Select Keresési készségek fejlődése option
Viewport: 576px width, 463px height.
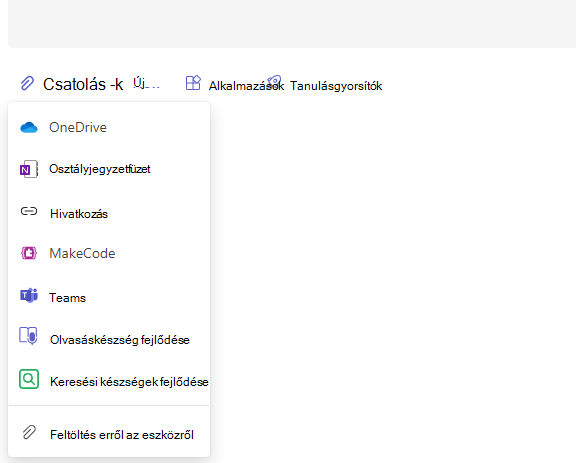(109, 381)
